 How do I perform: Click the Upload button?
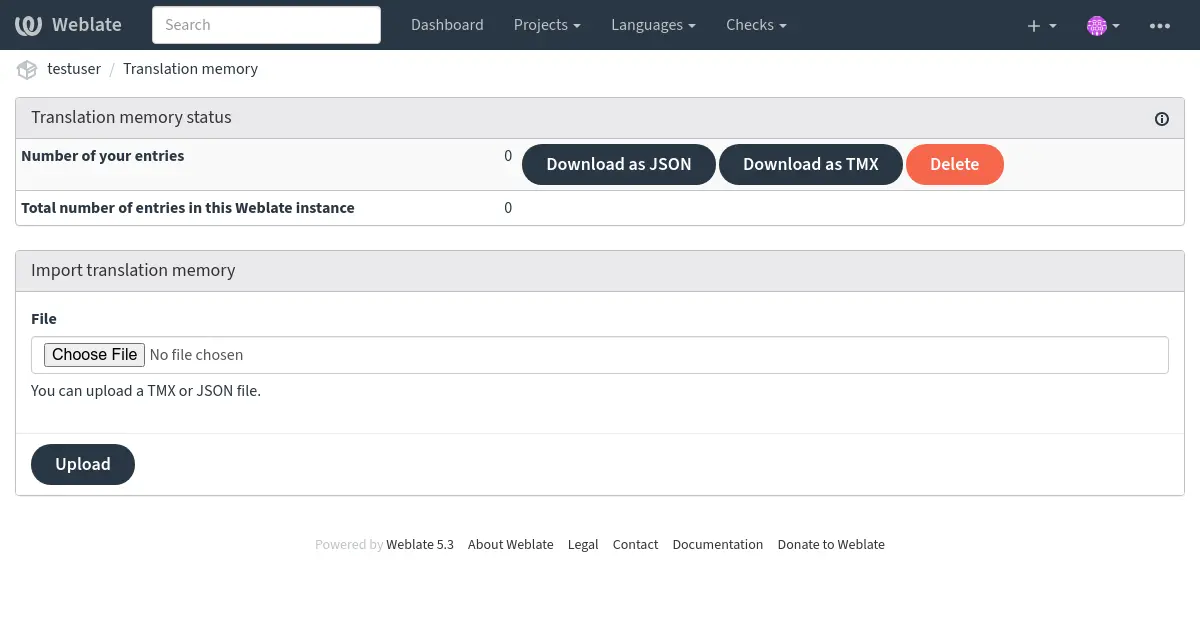pyautogui.click(x=83, y=464)
